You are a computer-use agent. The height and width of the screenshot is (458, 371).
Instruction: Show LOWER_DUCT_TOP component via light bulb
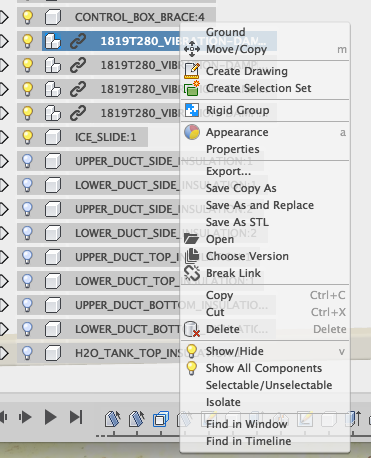27,281
